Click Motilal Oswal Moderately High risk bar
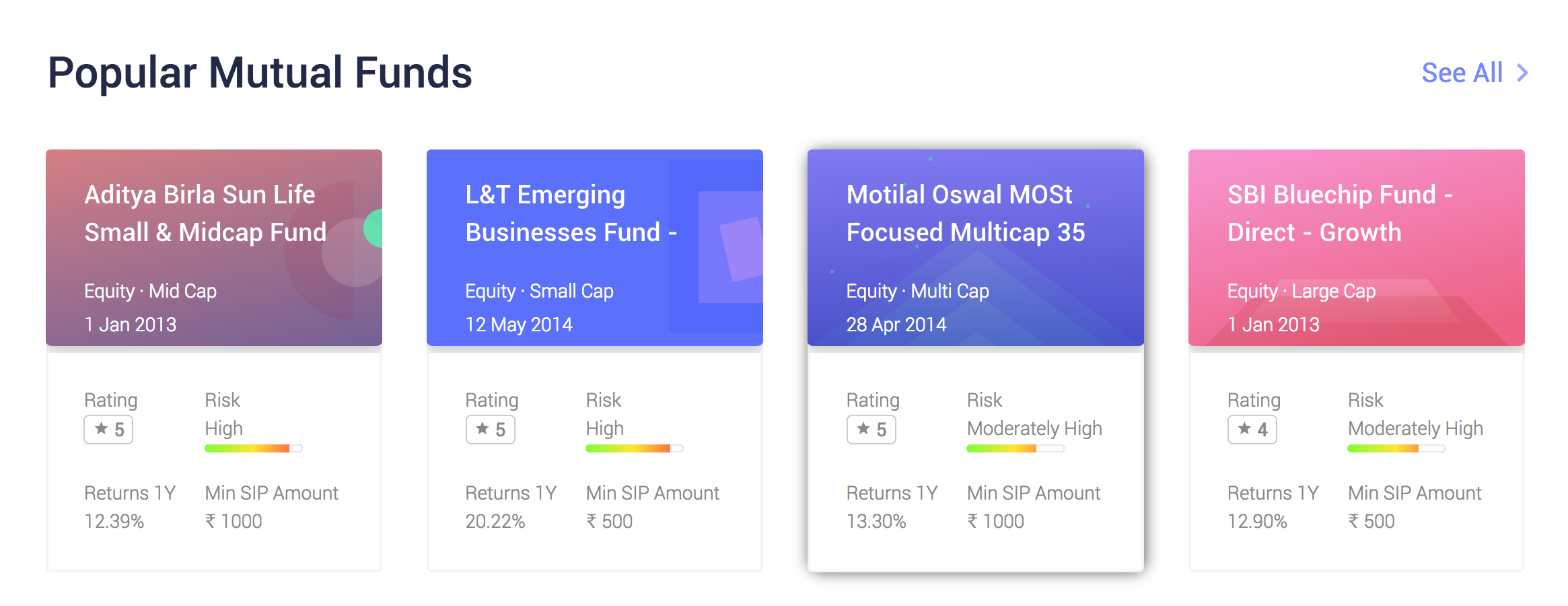 1015,448
